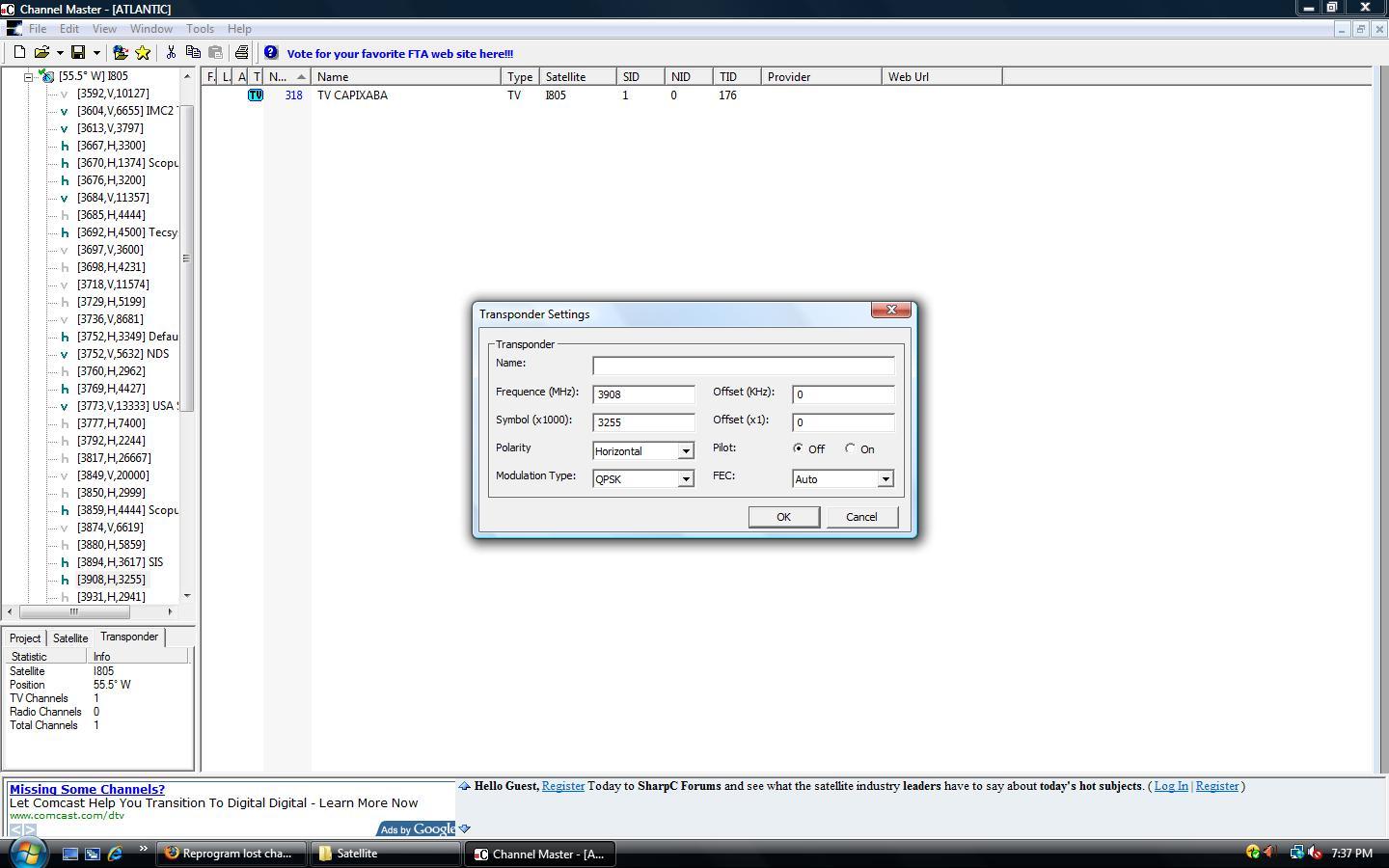This screenshot has height=868, width=1389.
Task: Click the Open folder toolbar icon
Action: tap(41, 52)
